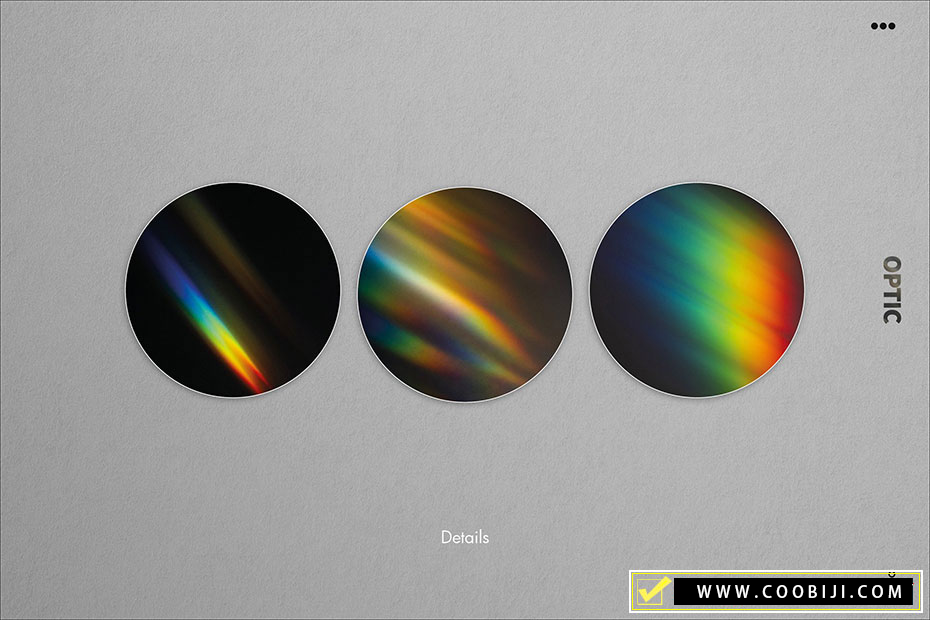The width and height of the screenshot is (930, 620).
Task: Select the right circular spectrum thumbnail
Action: [697, 289]
